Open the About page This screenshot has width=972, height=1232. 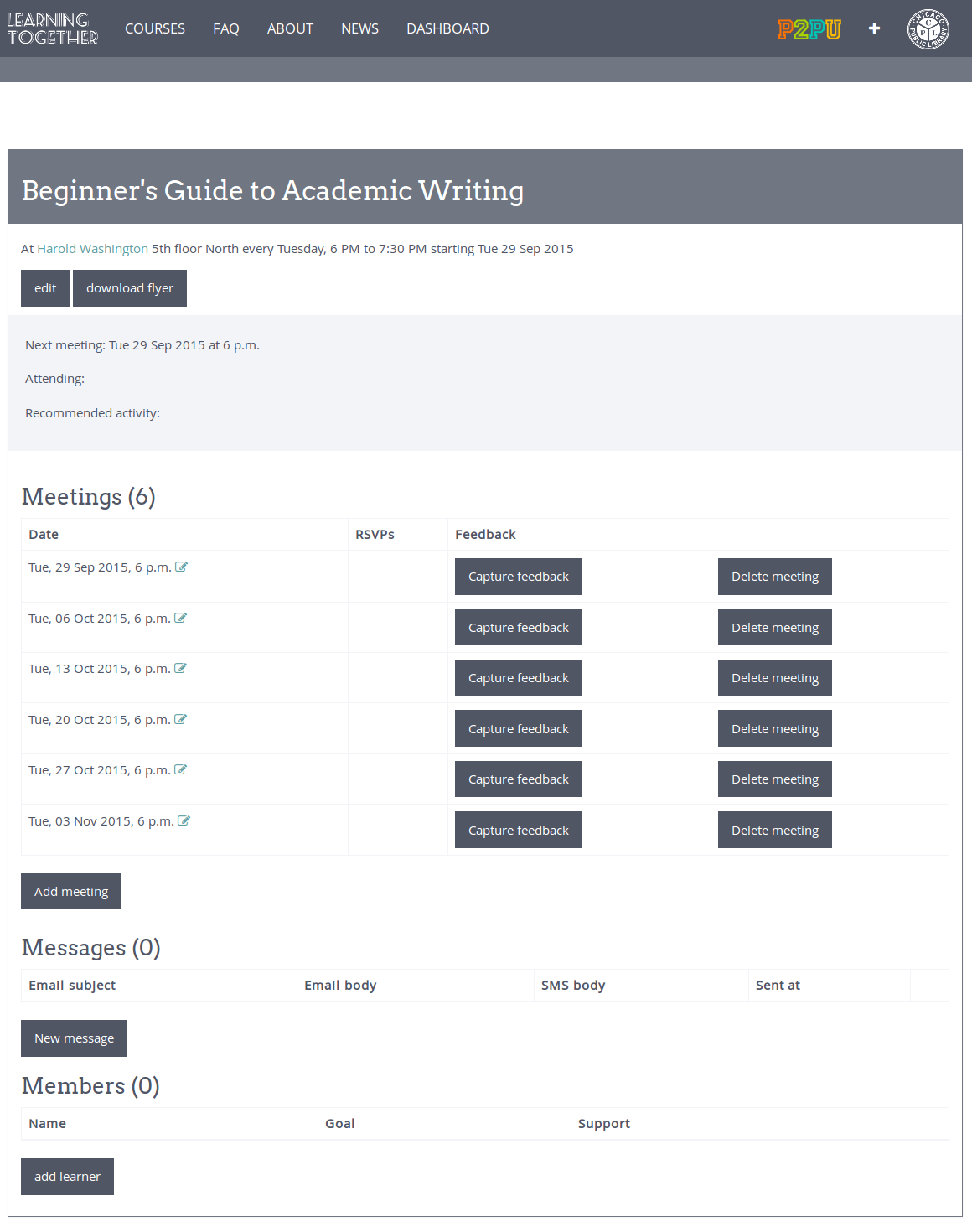coord(290,28)
